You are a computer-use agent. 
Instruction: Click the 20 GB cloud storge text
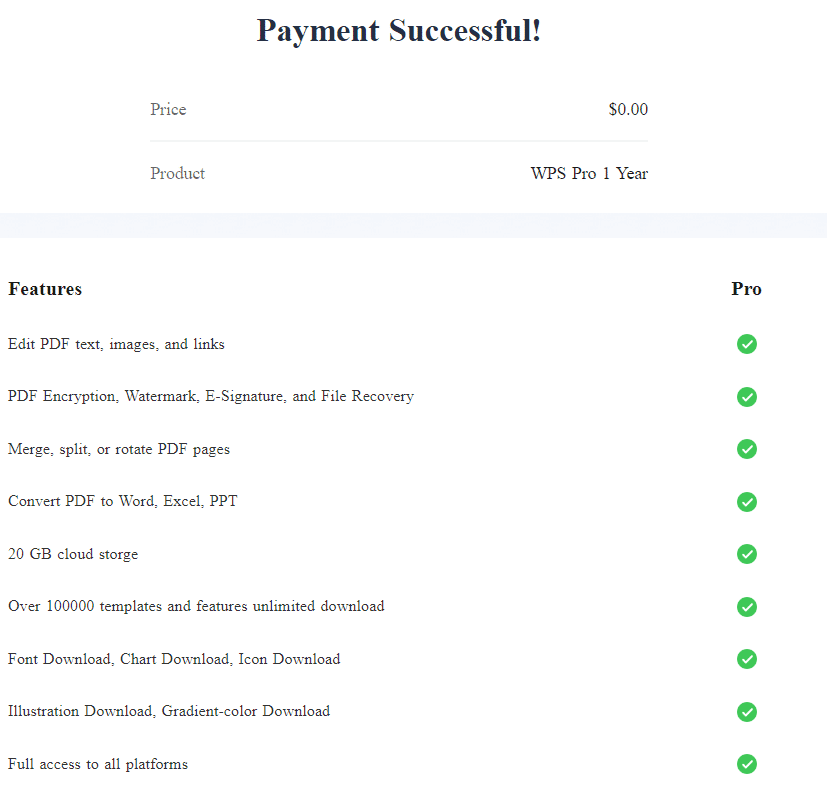coord(73,554)
